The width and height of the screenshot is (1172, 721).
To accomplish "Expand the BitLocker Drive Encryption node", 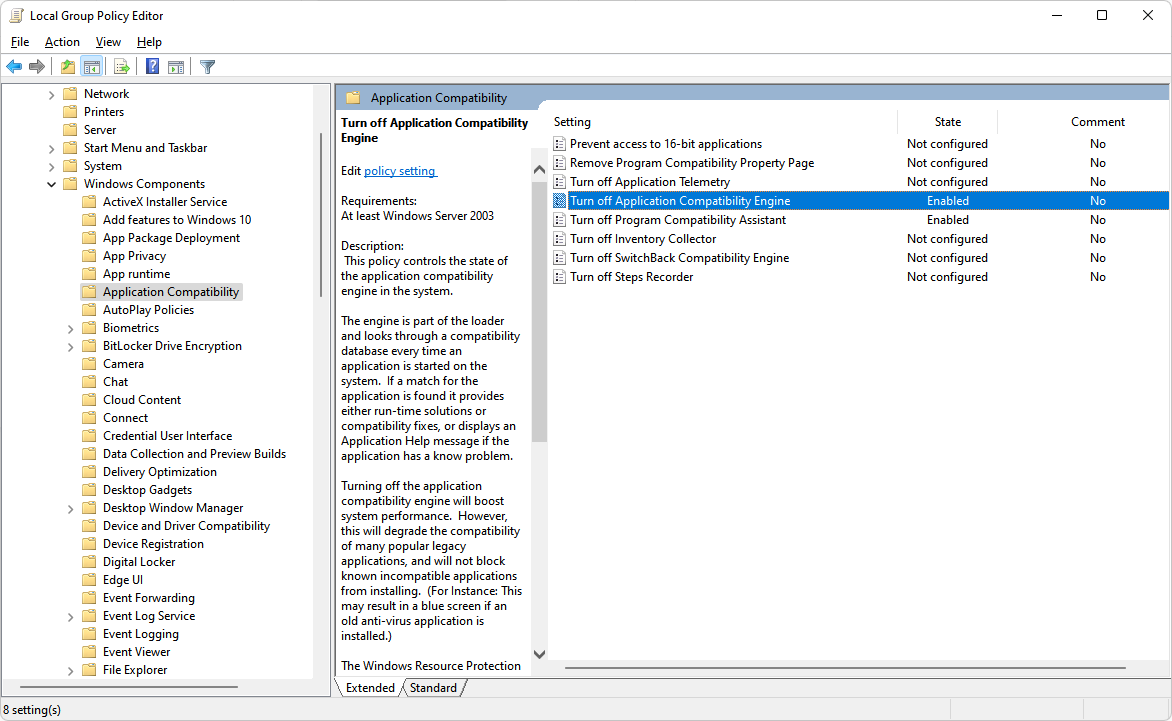I will click(70, 347).
